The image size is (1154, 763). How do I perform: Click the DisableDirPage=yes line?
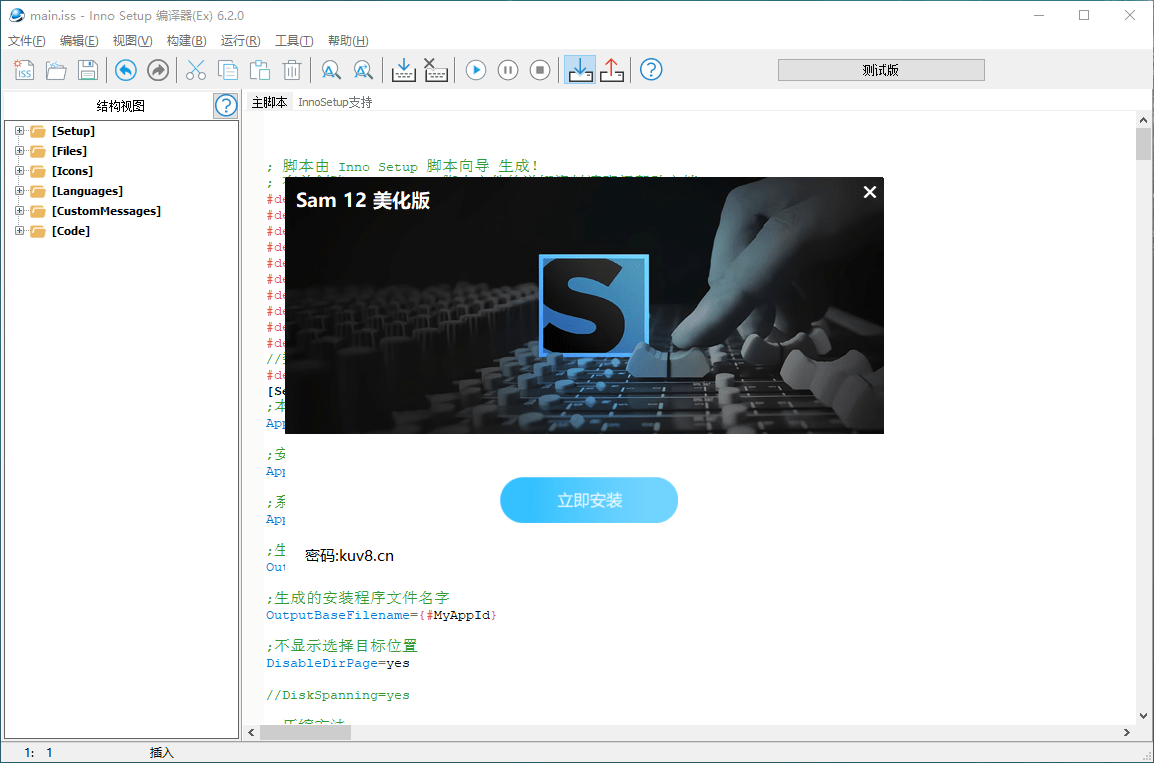click(x=338, y=663)
